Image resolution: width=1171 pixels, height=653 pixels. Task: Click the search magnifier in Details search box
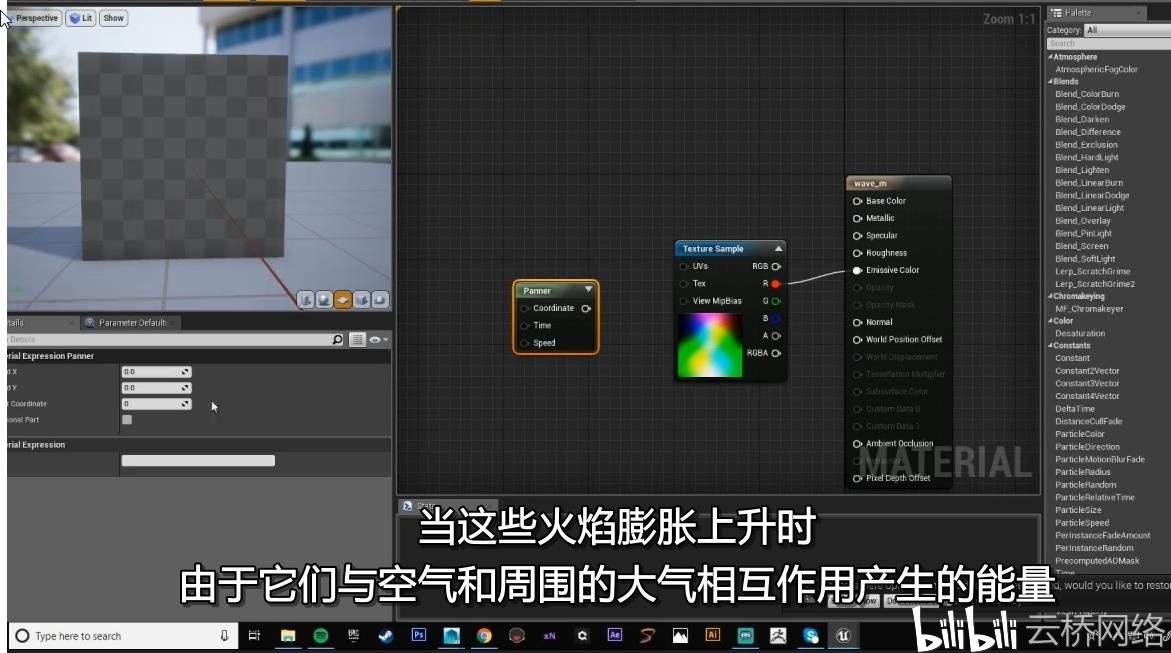pos(338,340)
